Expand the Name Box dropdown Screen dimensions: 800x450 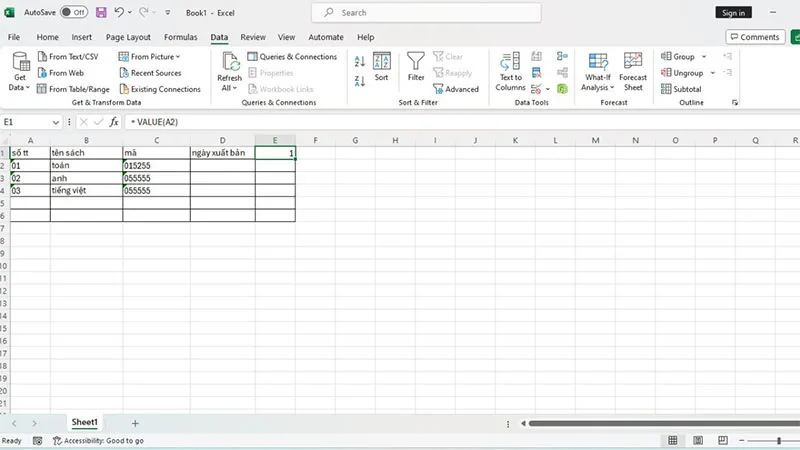(x=56, y=122)
